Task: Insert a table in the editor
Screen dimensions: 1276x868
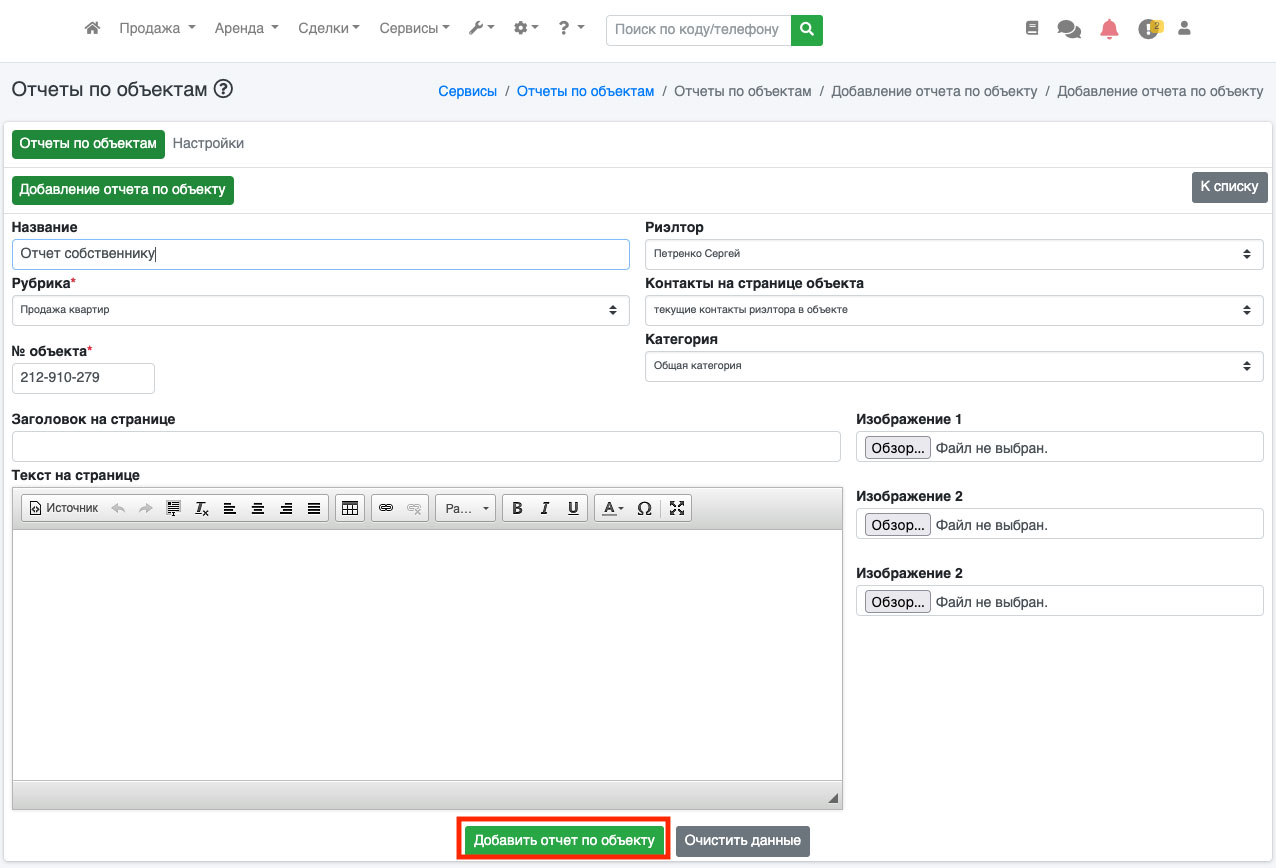Action: (349, 508)
